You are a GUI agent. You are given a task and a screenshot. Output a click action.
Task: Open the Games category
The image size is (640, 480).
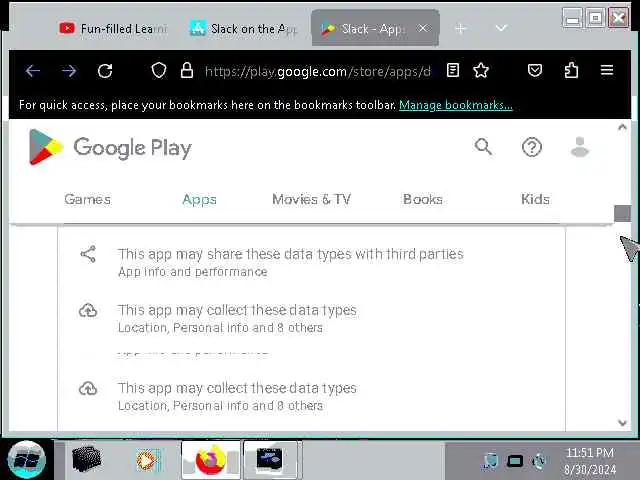coord(87,200)
